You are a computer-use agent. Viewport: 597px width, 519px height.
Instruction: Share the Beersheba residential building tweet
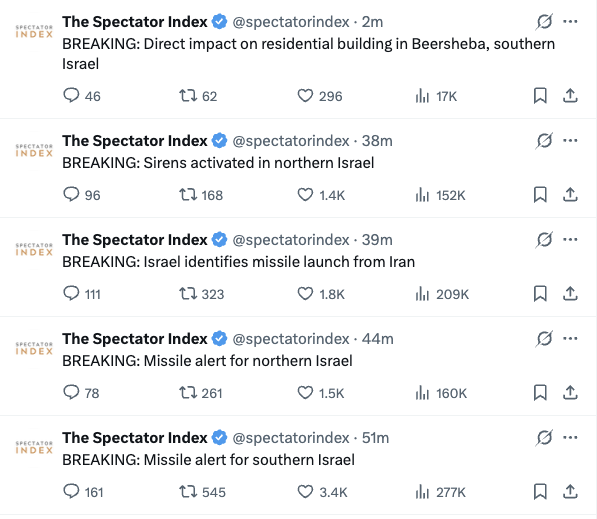pos(570,96)
